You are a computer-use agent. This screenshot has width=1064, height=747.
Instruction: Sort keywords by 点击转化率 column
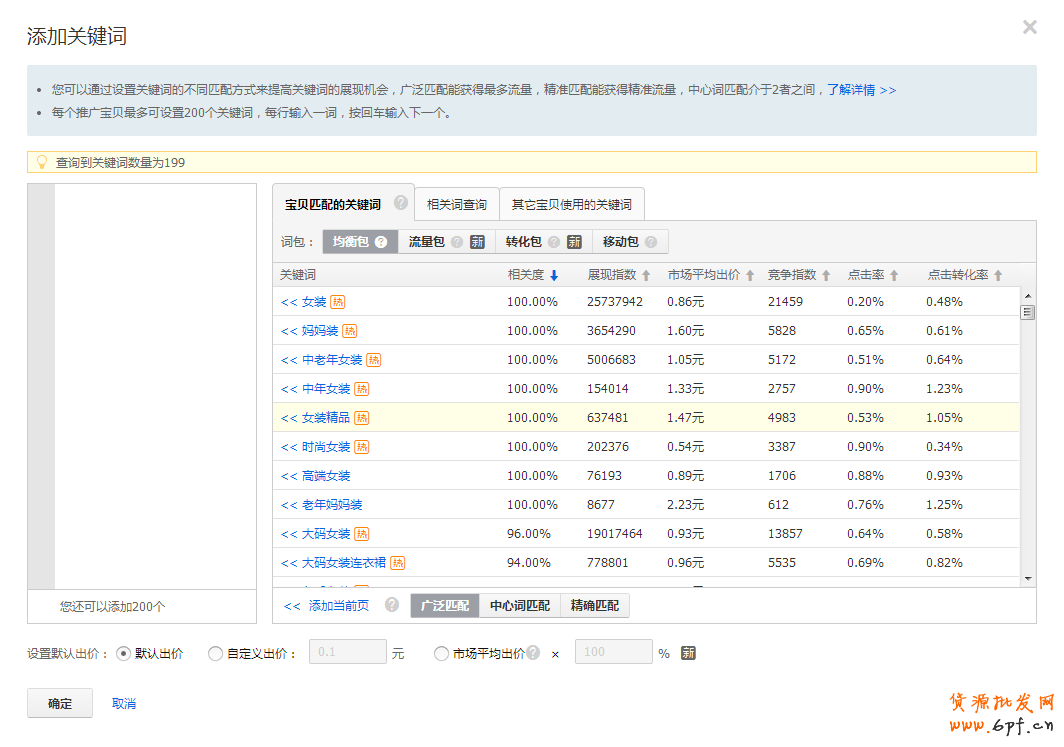(x=997, y=275)
